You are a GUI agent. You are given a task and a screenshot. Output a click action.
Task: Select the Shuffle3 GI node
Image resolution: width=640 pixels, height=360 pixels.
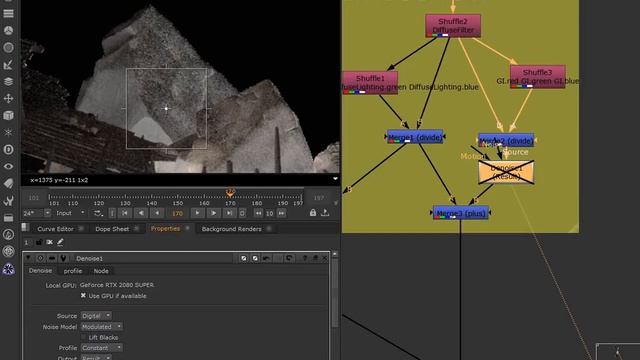point(538,76)
